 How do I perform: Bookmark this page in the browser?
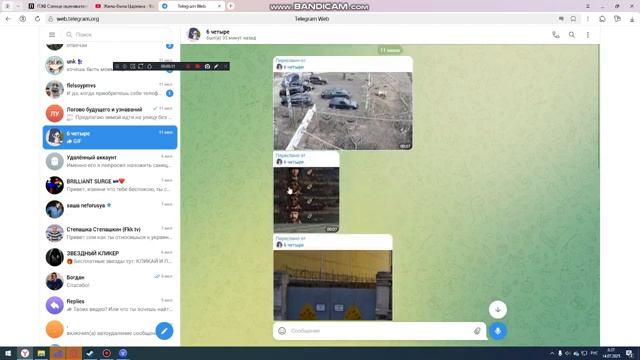pyautogui.click(x=573, y=19)
